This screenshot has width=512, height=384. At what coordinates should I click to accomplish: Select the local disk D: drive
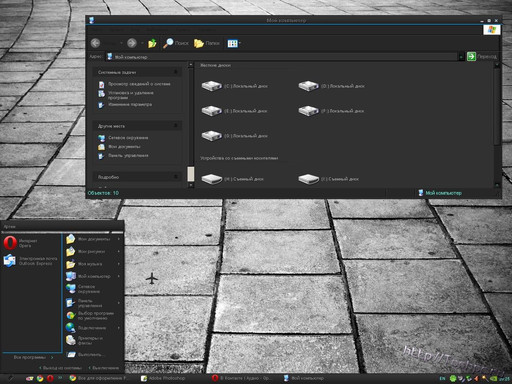[x=331, y=86]
